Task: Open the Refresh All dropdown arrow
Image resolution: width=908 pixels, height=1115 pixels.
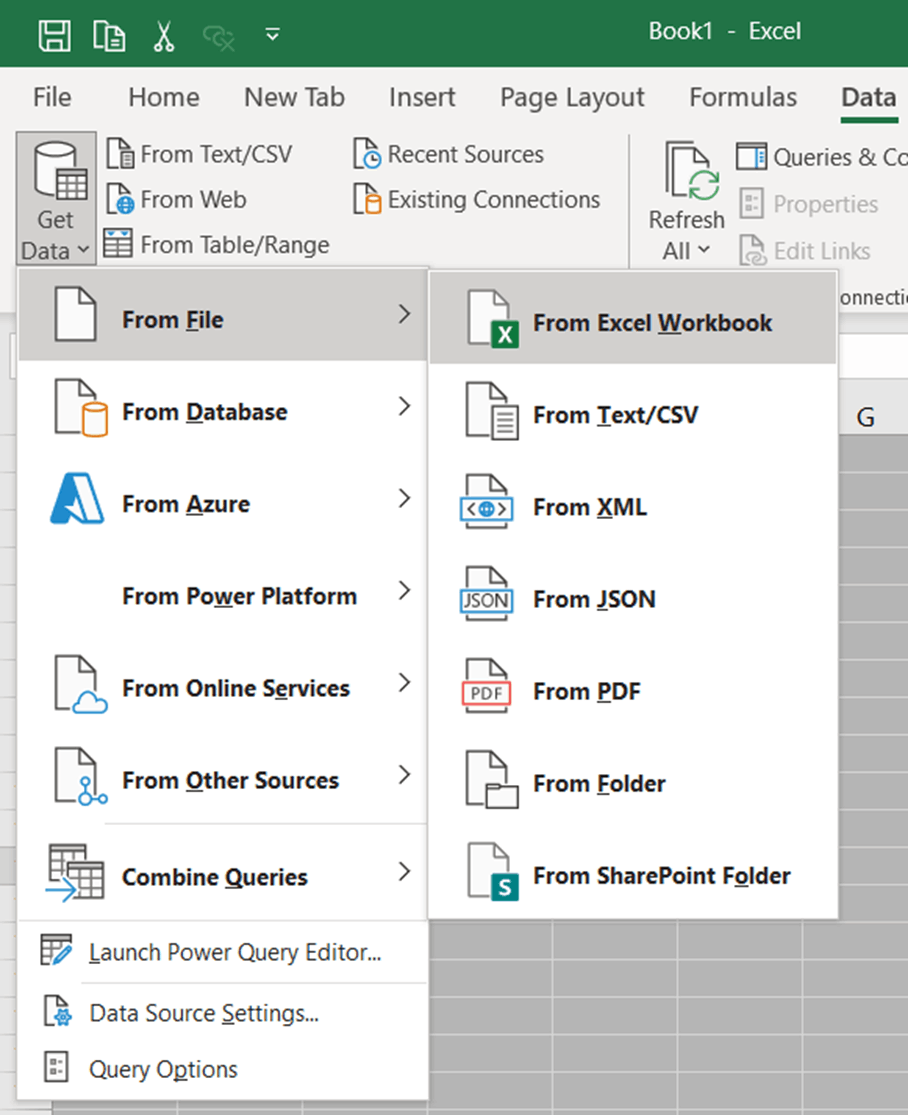Action: click(x=703, y=250)
